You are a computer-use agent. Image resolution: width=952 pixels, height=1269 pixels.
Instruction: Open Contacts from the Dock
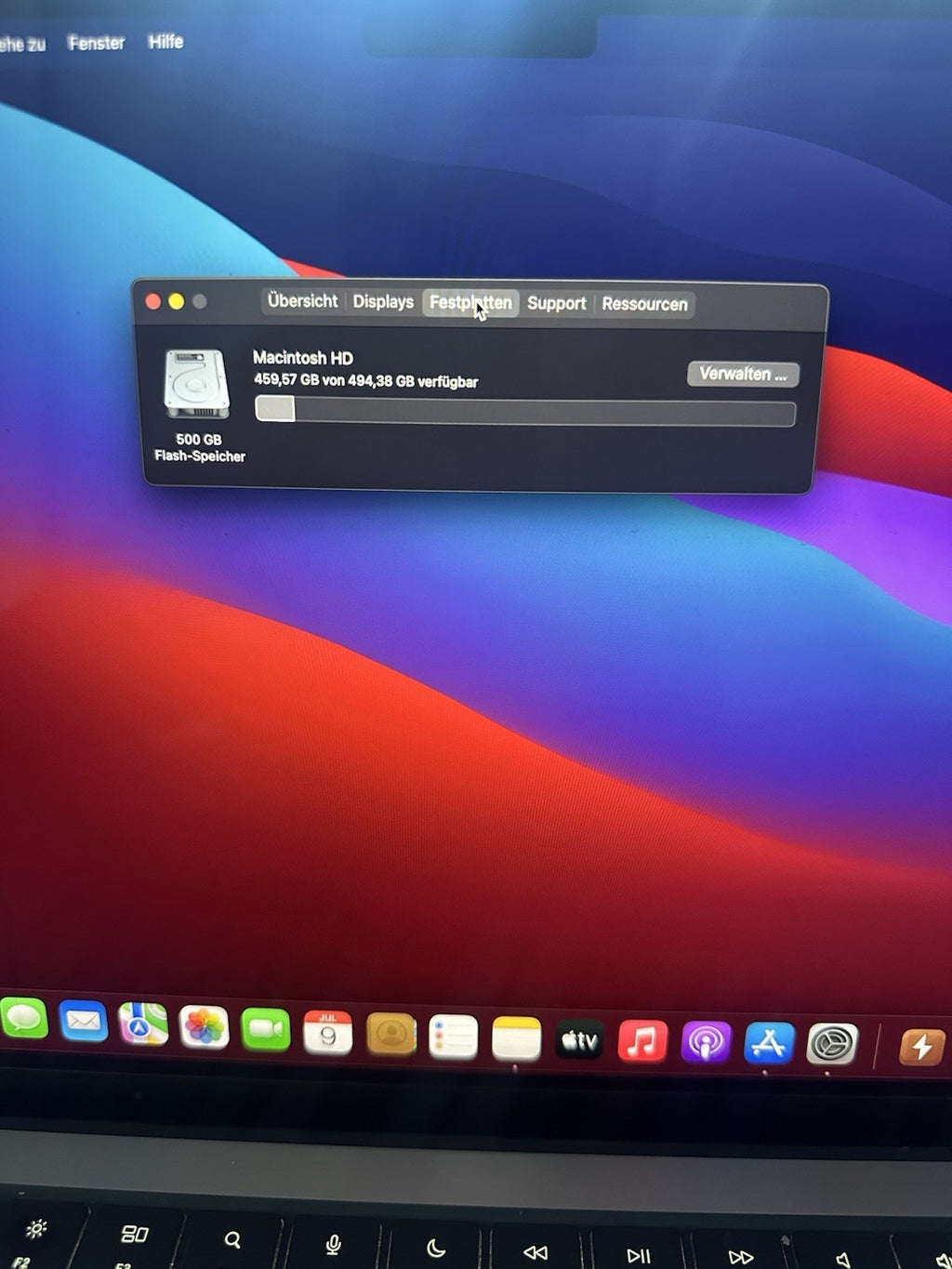(391, 1035)
